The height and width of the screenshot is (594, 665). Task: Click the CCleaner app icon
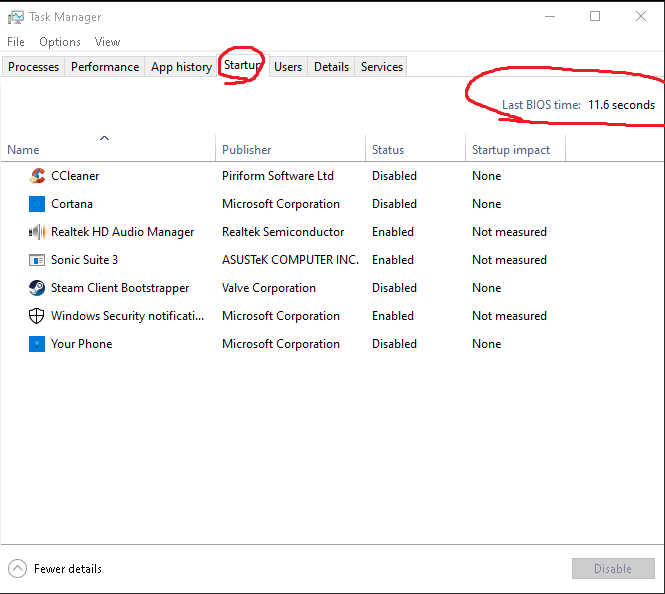click(x=37, y=176)
